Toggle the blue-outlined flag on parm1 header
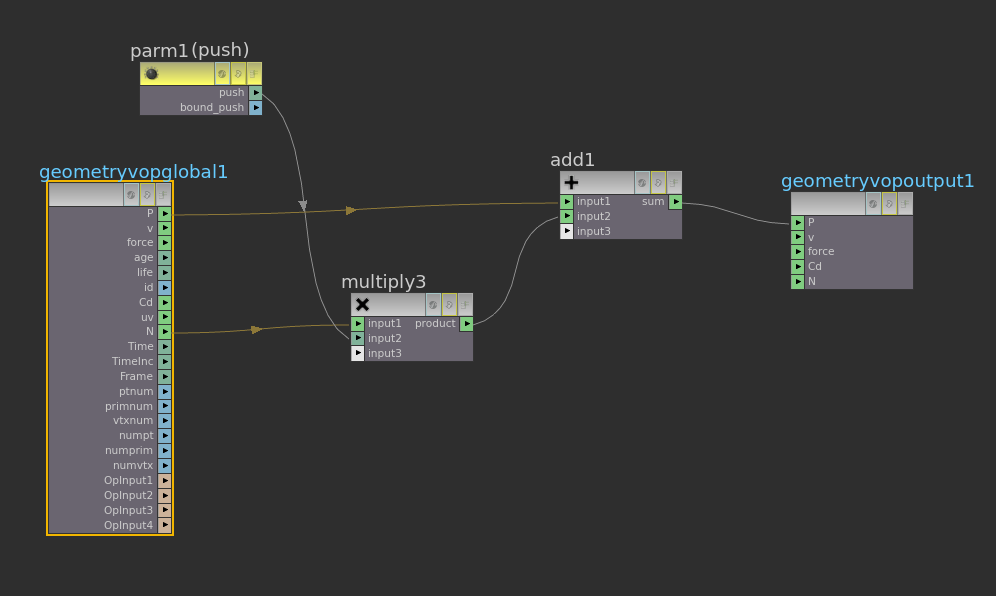 pyautogui.click(x=222, y=73)
